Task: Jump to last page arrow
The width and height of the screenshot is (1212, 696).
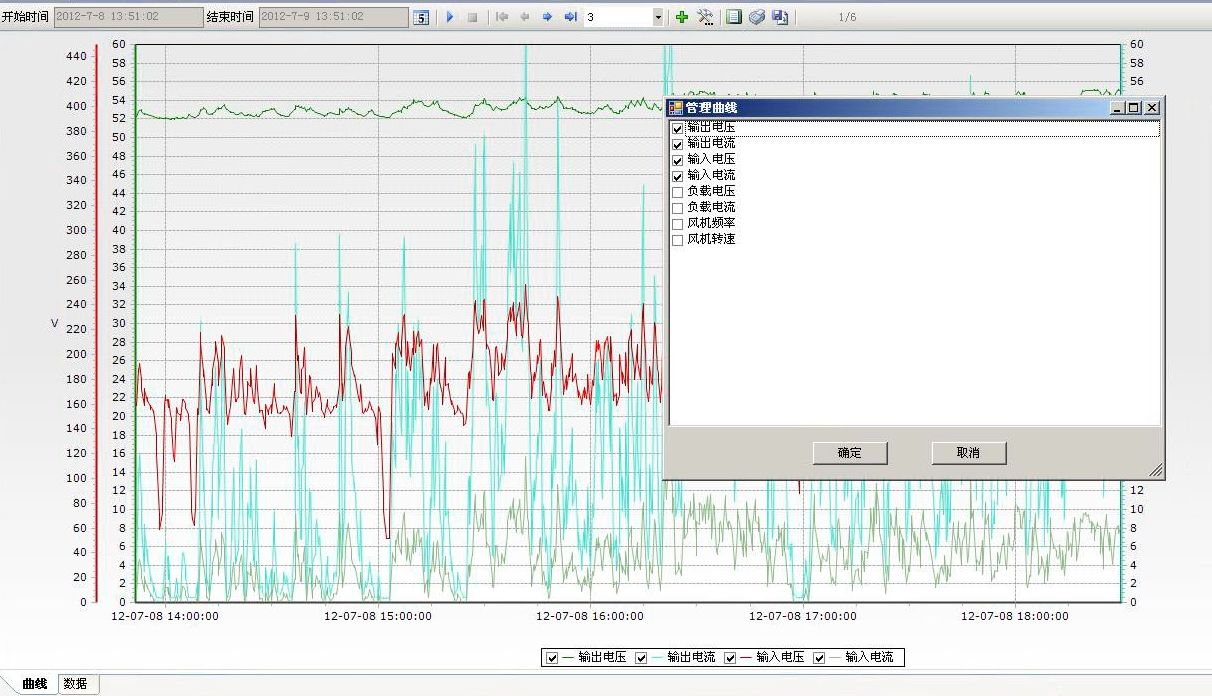Action: [x=570, y=17]
